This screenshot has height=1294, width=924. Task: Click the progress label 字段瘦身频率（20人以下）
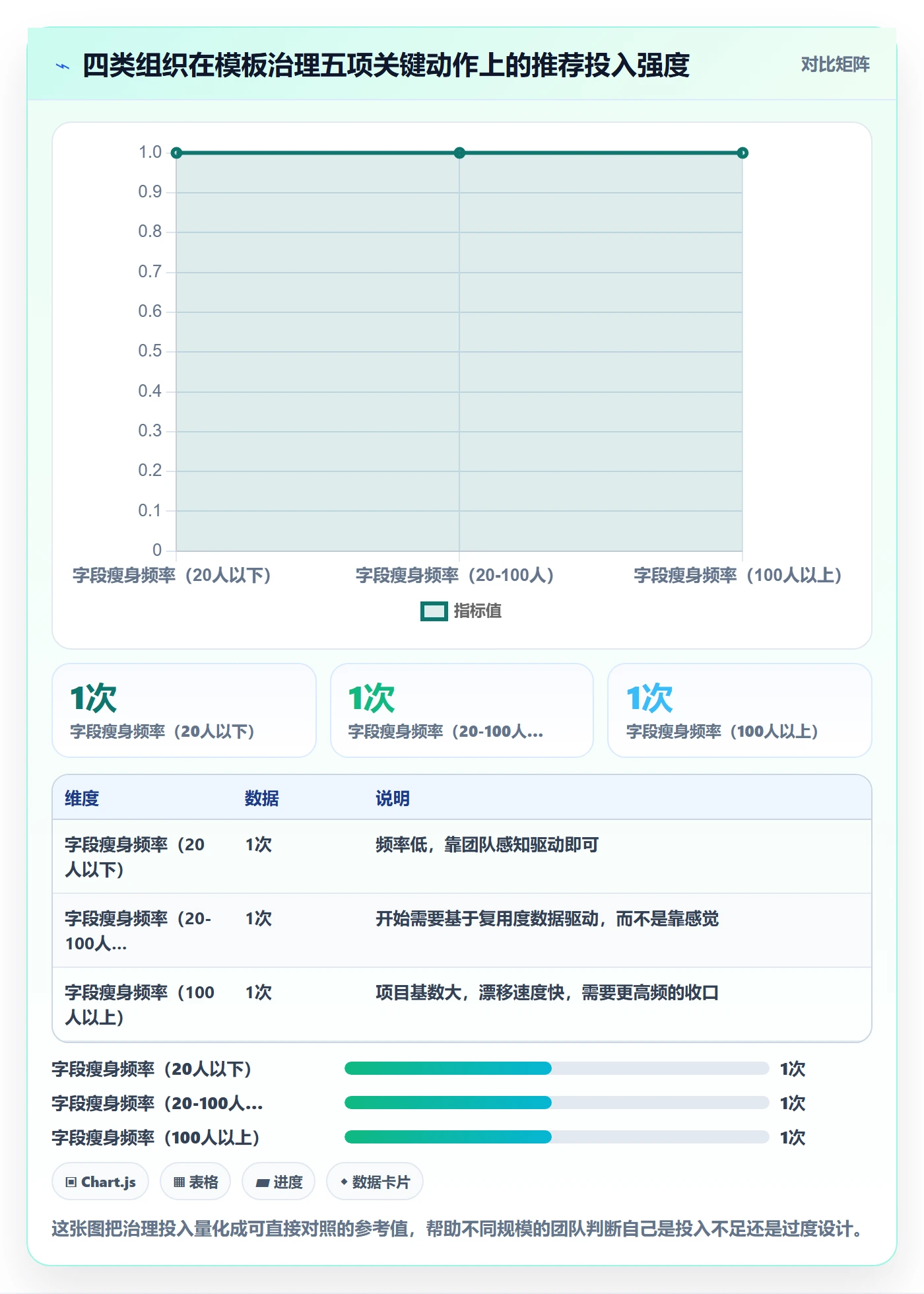[x=152, y=1070]
